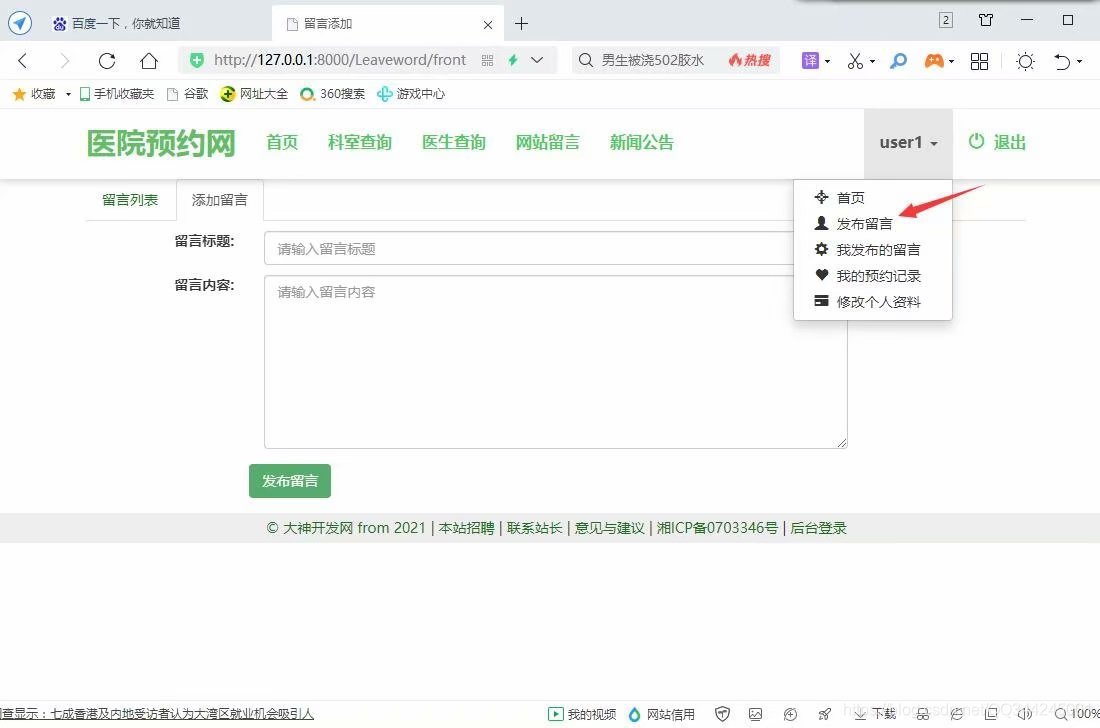
Task: Open the 游戏中心 bookmark
Action: [411, 94]
